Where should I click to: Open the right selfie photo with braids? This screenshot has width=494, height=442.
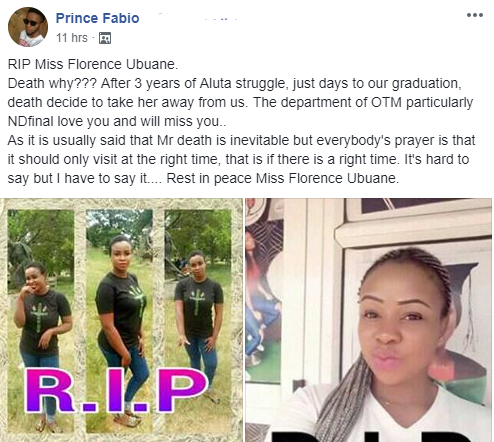369,320
